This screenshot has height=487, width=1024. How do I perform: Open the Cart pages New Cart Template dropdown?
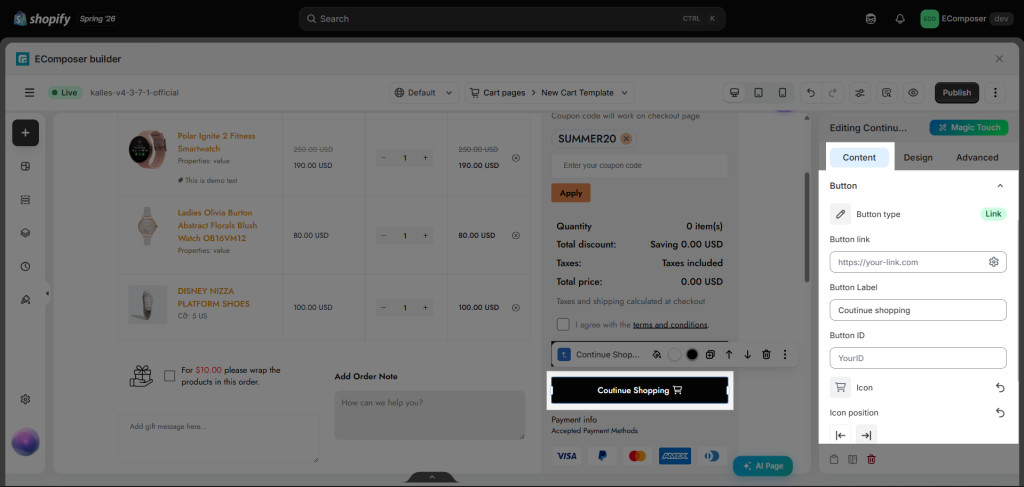click(x=549, y=93)
